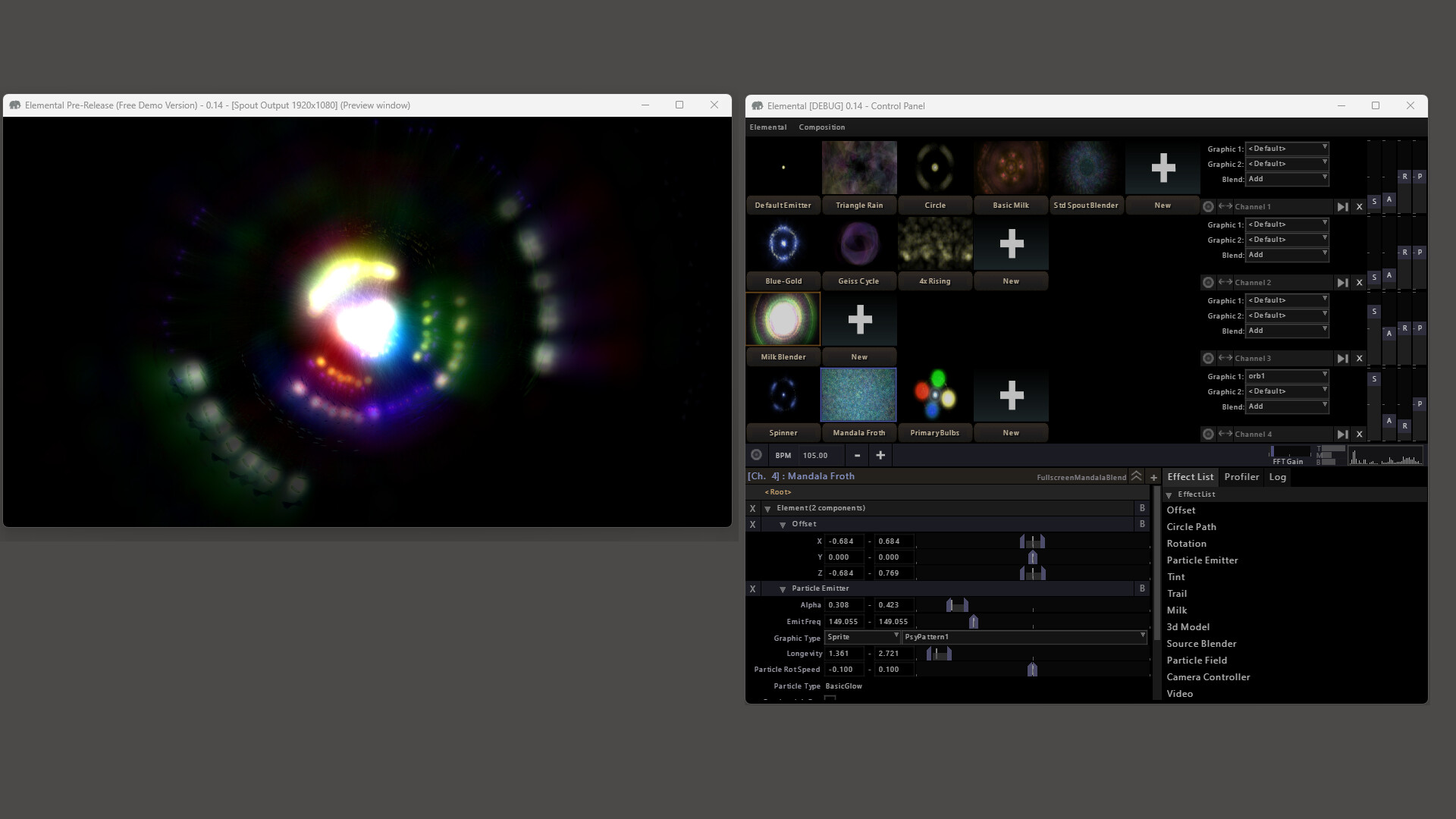Increase BPM with the plus button
This screenshot has width=1456, height=819.
[880, 455]
